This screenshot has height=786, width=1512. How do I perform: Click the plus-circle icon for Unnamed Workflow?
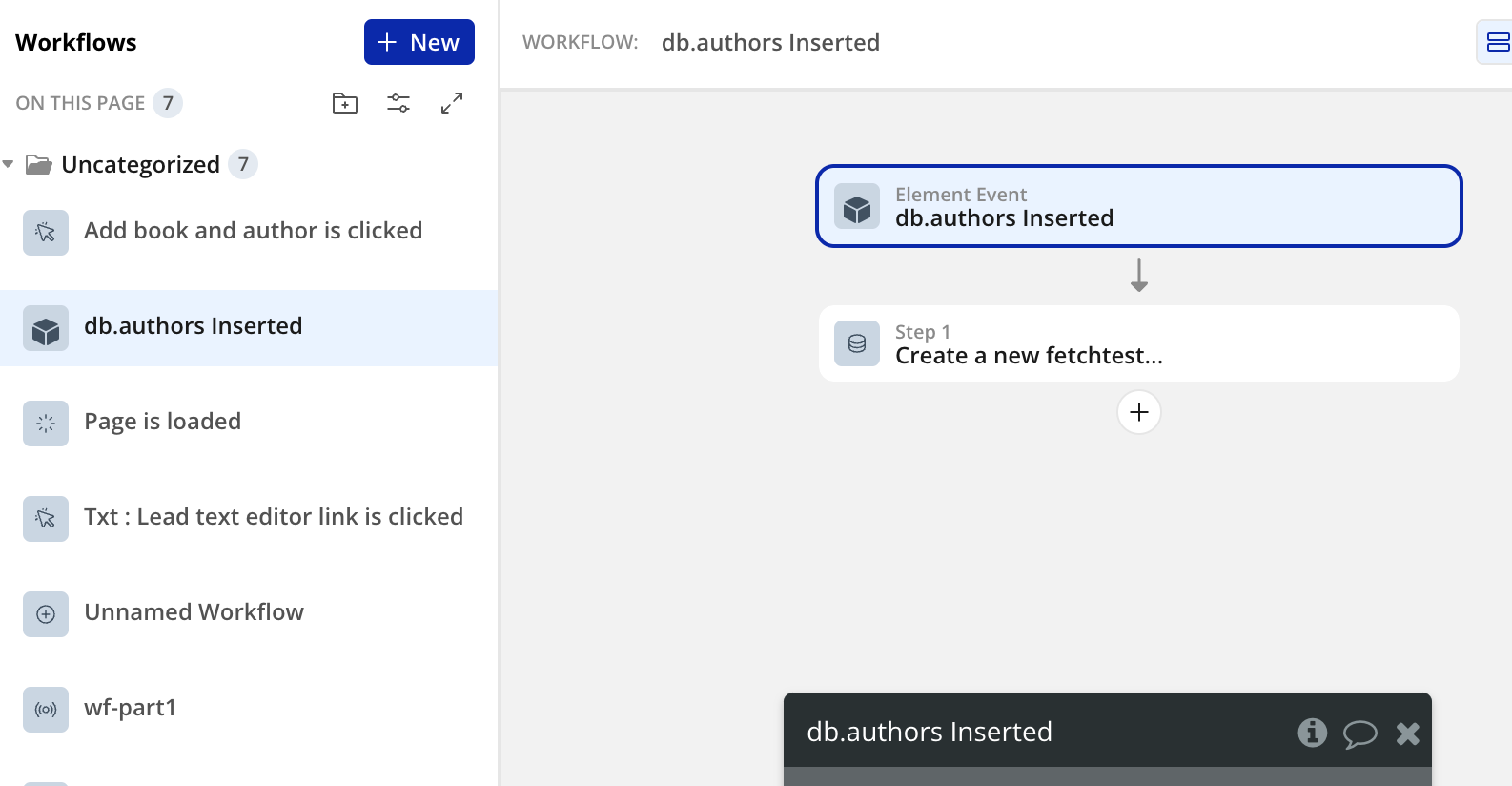(x=46, y=614)
